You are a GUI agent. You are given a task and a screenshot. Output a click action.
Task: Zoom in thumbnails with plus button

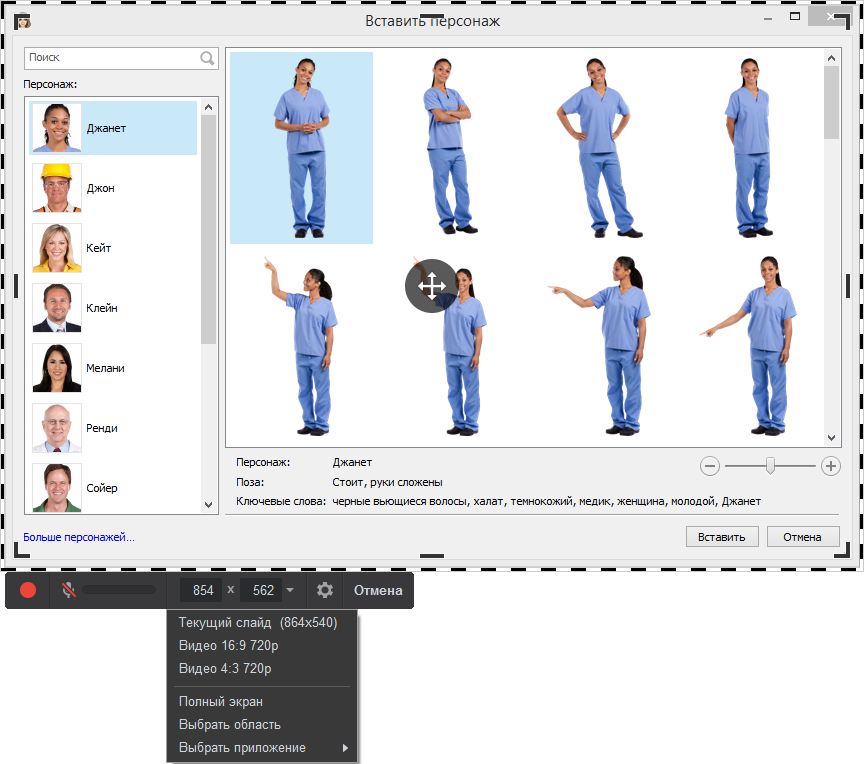pyautogui.click(x=830, y=466)
